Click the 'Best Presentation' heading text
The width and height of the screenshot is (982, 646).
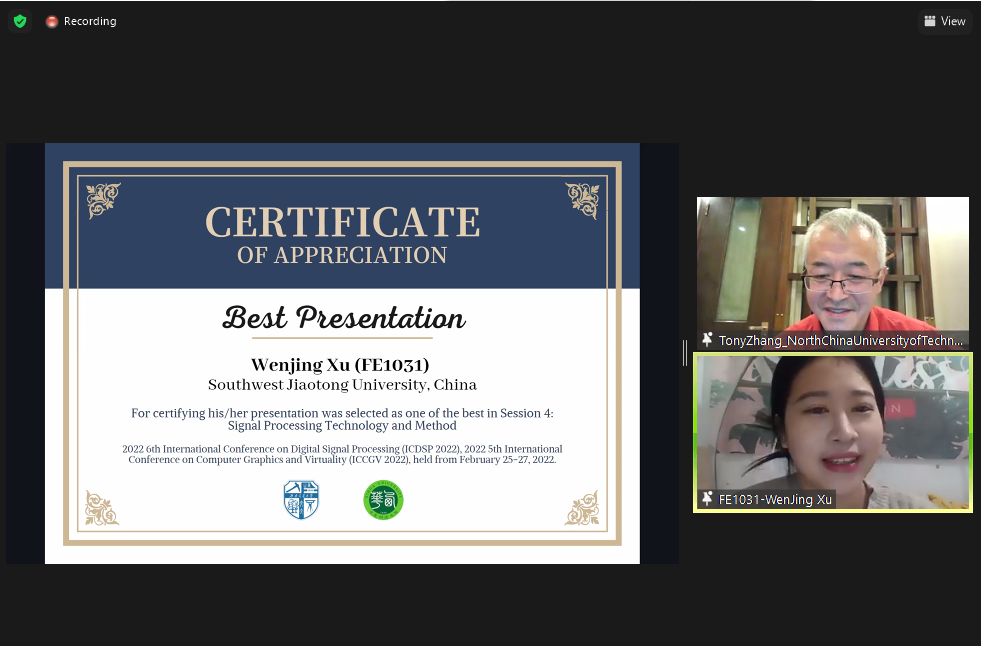[x=344, y=318]
